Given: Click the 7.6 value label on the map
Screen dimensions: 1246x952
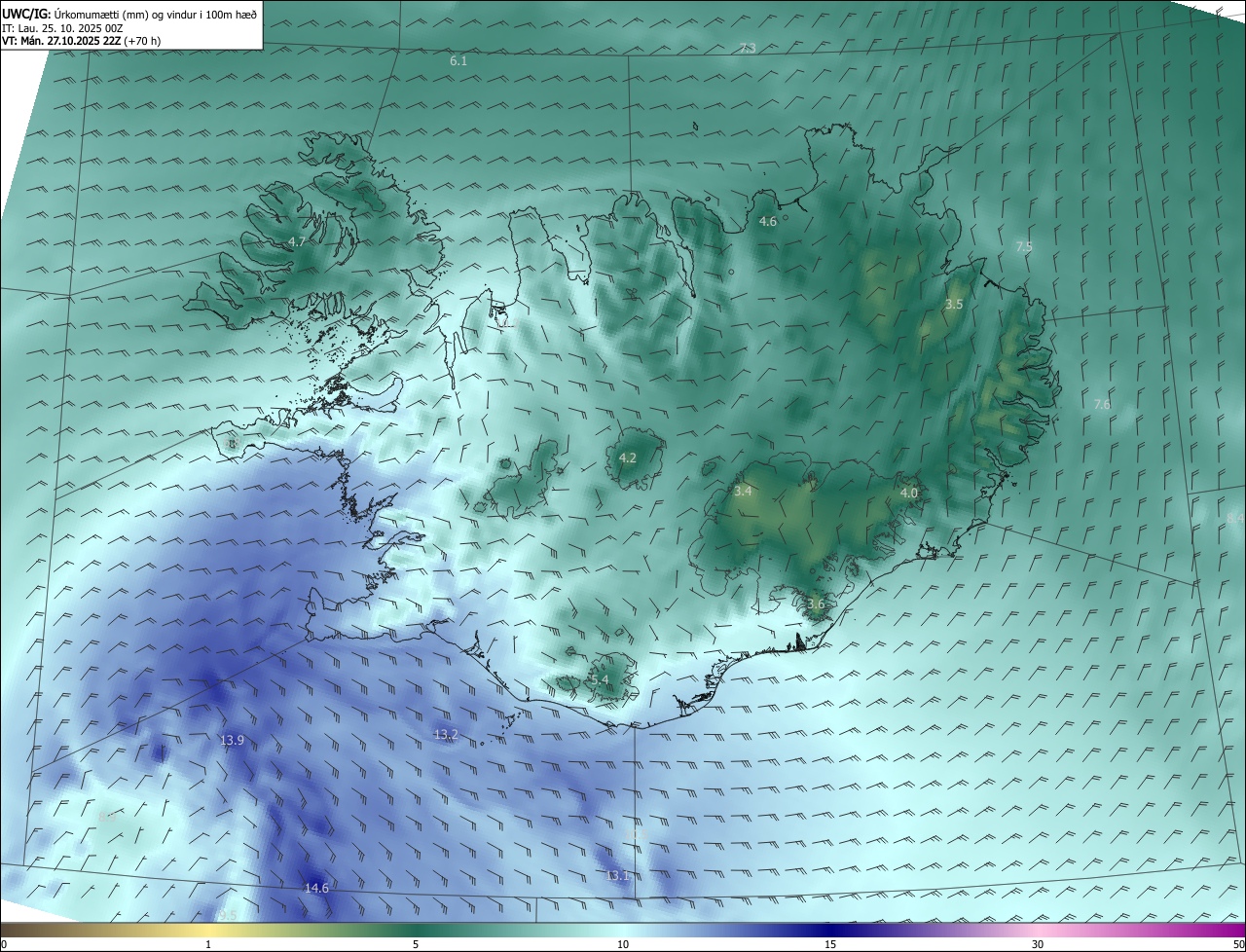Looking at the screenshot, I should [1102, 404].
